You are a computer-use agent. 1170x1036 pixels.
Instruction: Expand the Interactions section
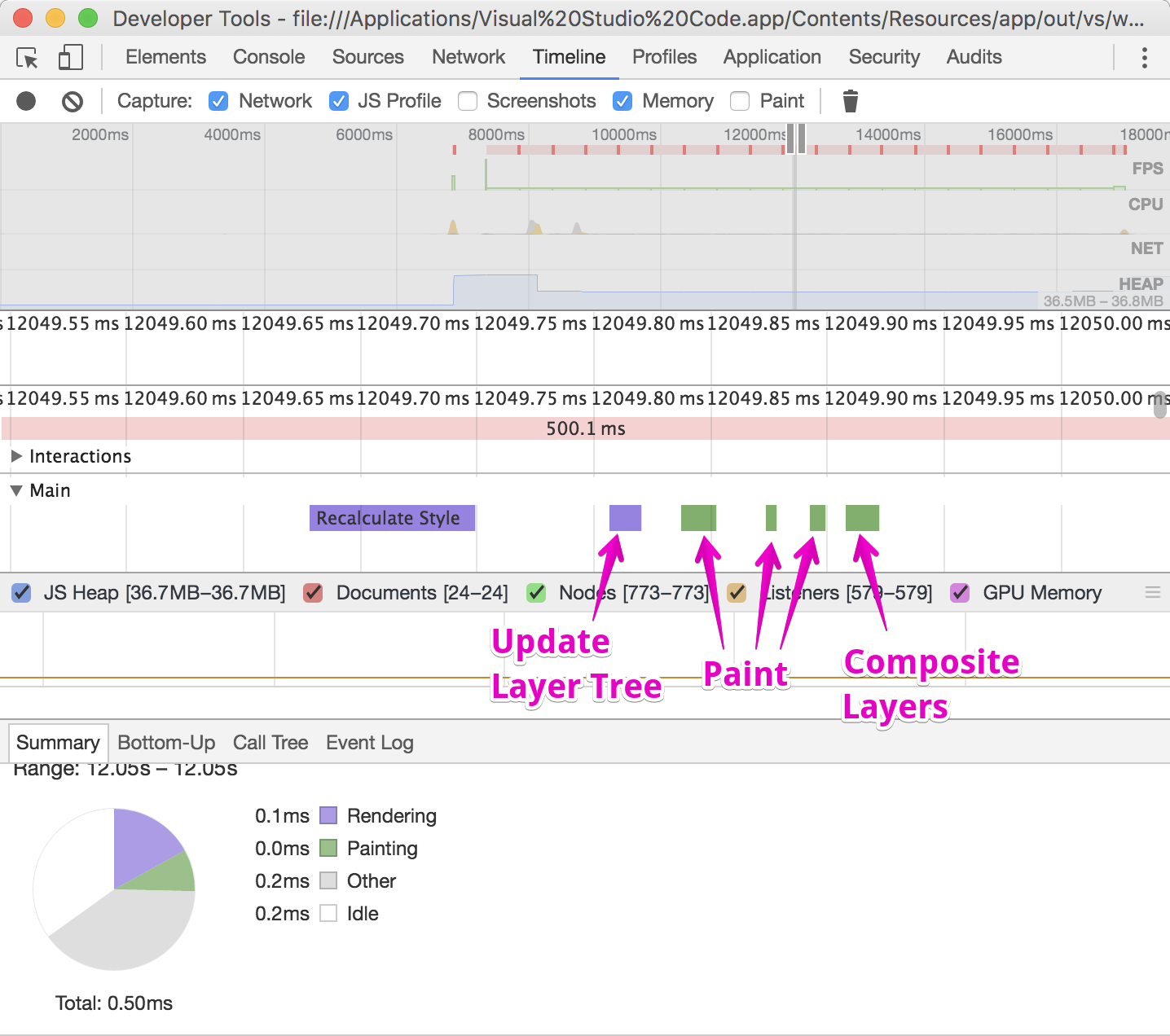click(16, 456)
